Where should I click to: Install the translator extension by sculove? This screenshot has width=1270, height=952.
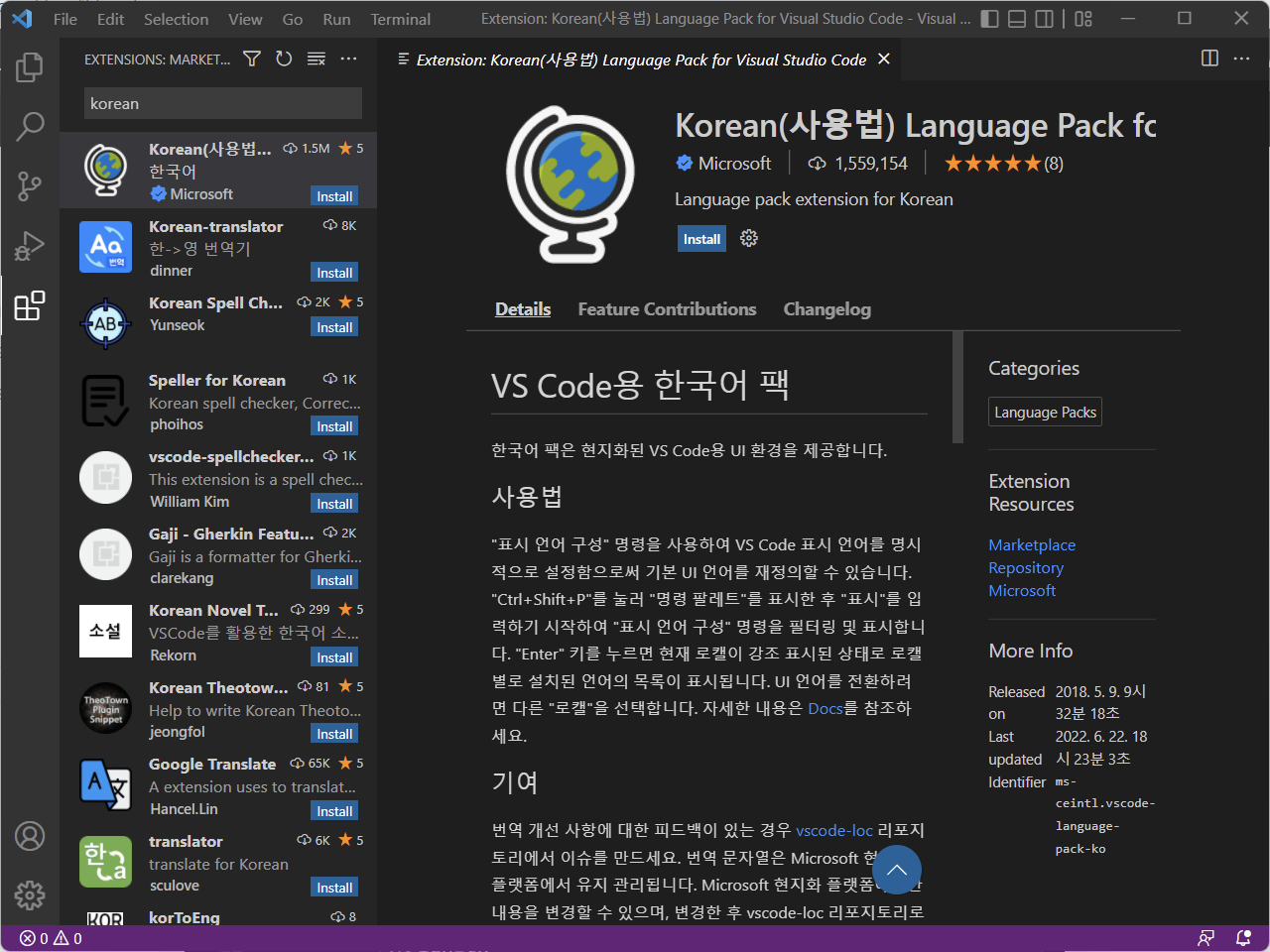tap(334, 888)
